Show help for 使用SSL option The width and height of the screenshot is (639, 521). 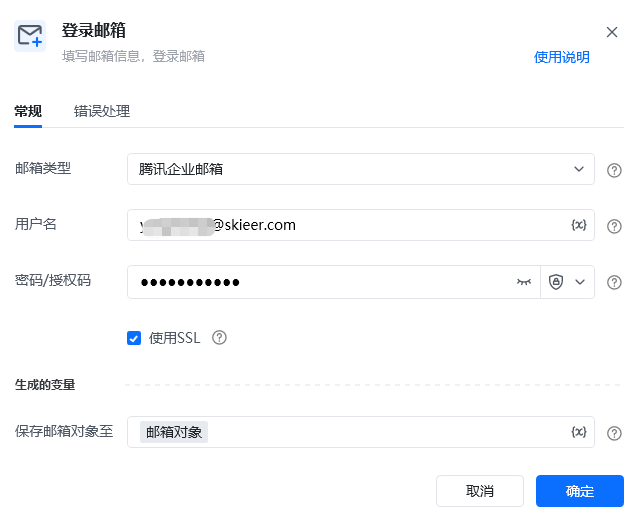coord(219,338)
